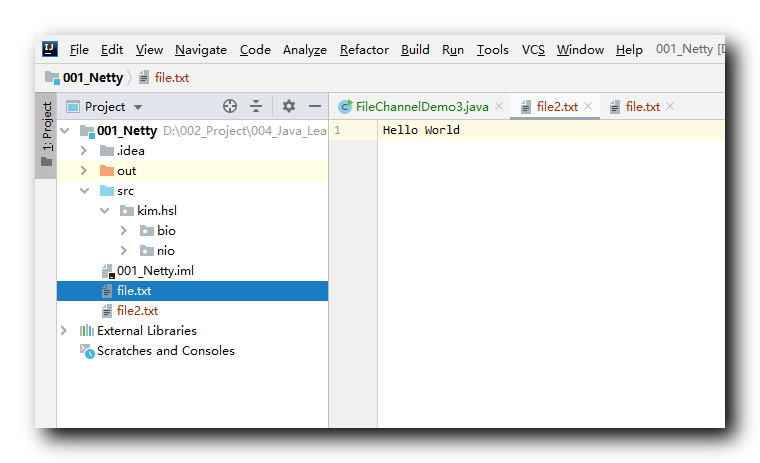Open the Navigate menu
The image size is (760, 463).
pyautogui.click(x=201, y=49)
